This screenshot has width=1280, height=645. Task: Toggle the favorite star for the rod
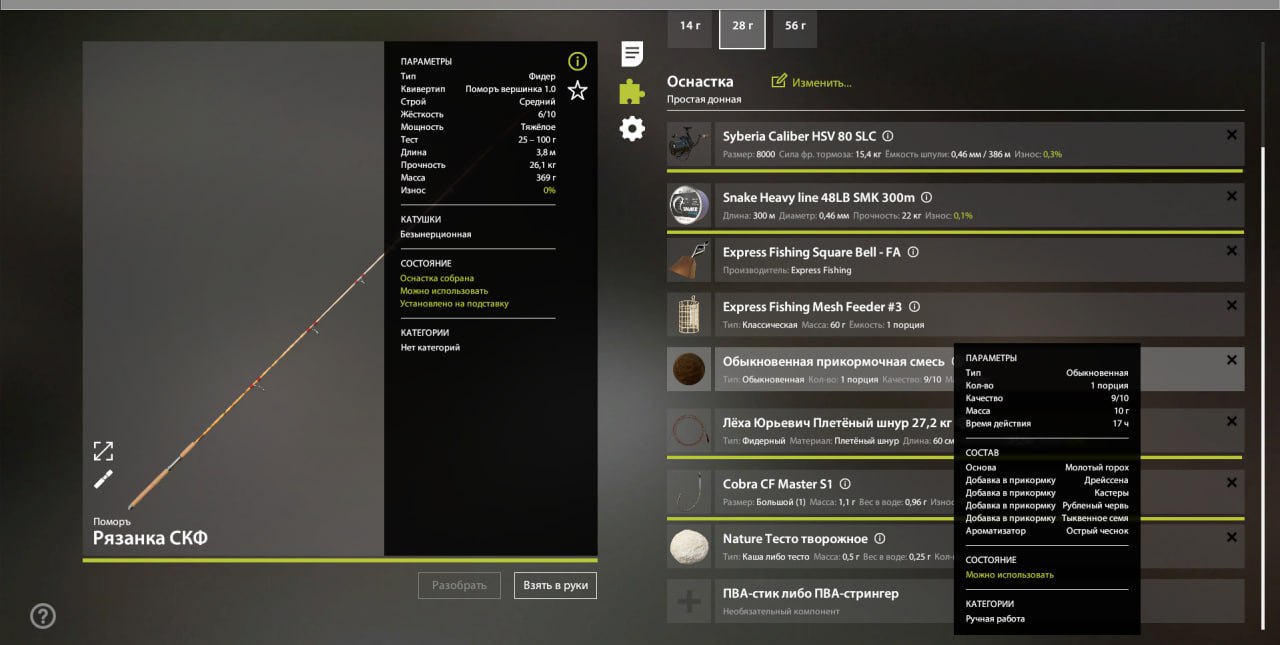pos(577,91)
